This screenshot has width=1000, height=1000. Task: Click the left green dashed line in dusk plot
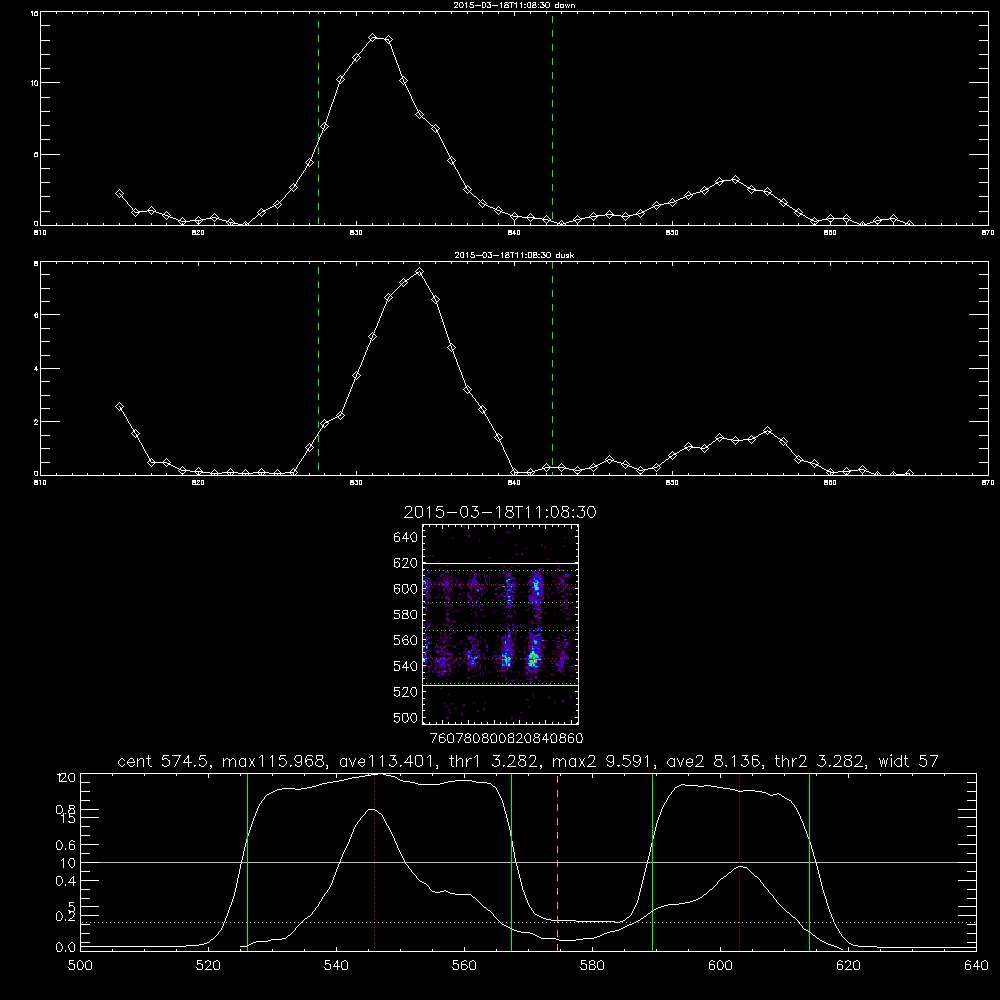[x=318, y=369]
